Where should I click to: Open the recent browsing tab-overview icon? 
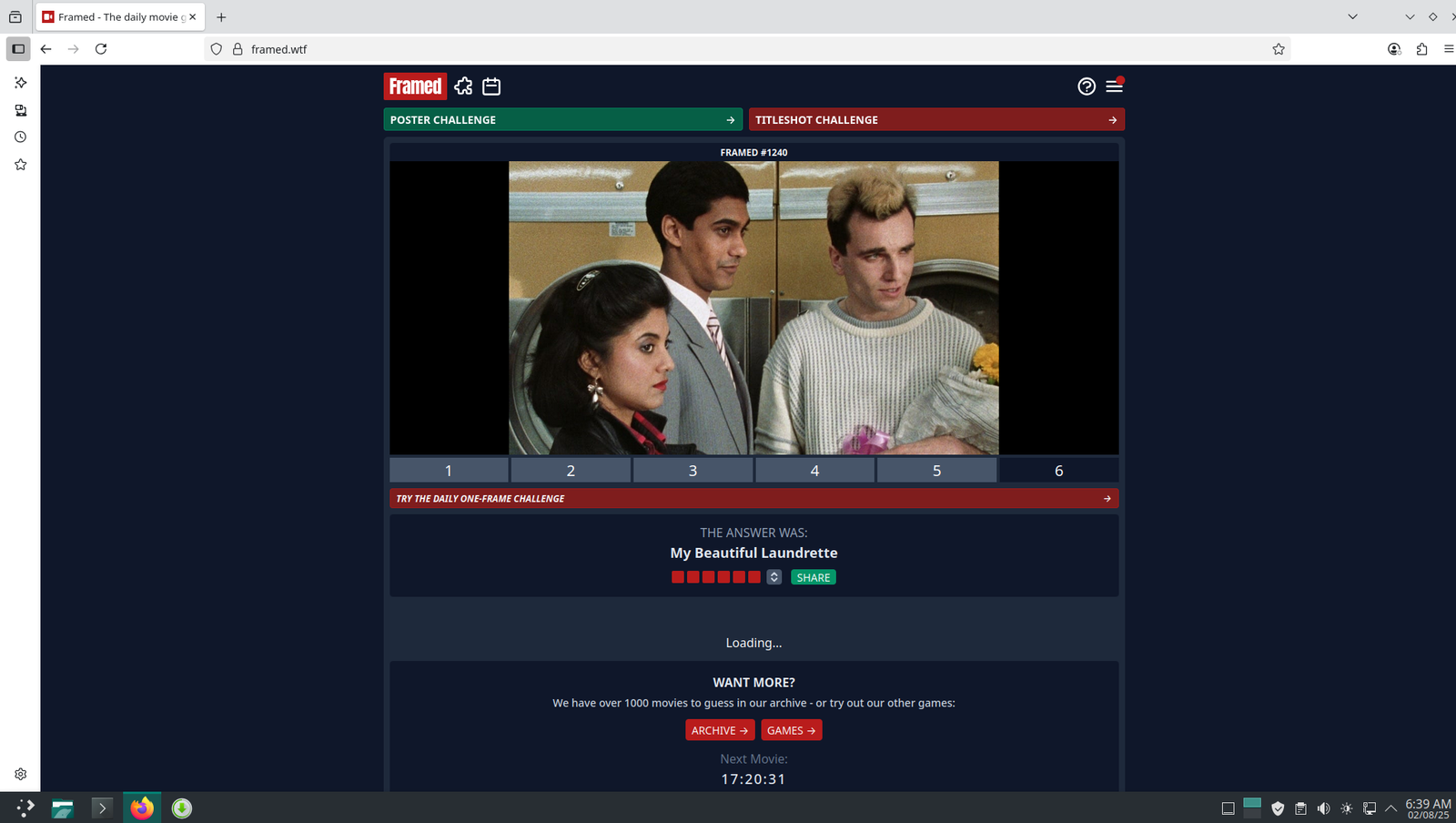[15, 17]
